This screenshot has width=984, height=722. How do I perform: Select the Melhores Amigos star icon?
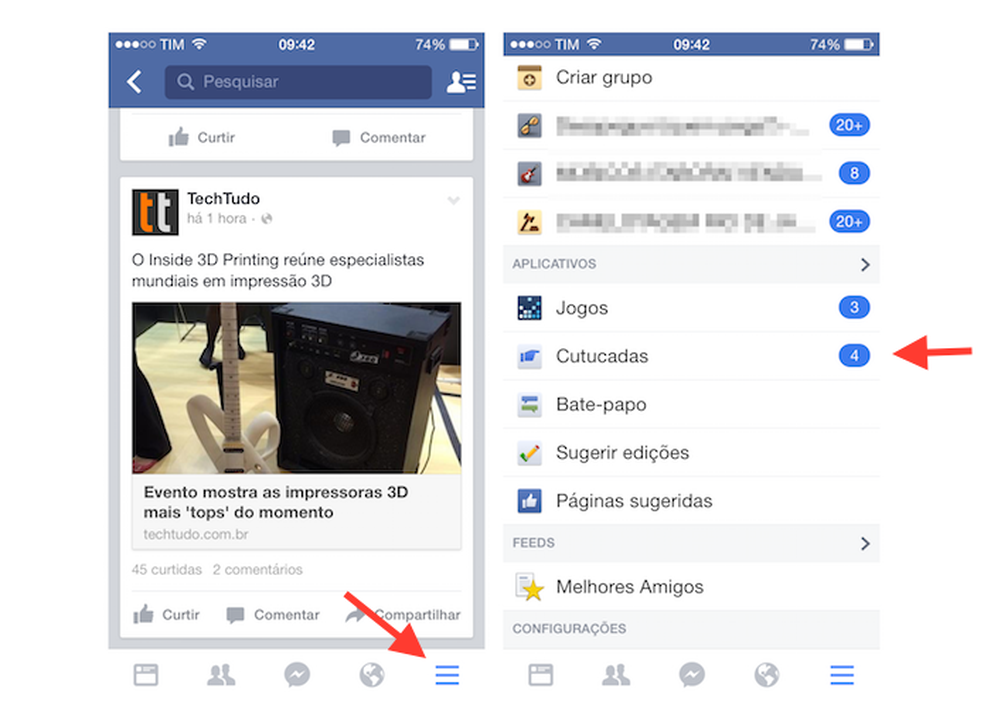529,587
